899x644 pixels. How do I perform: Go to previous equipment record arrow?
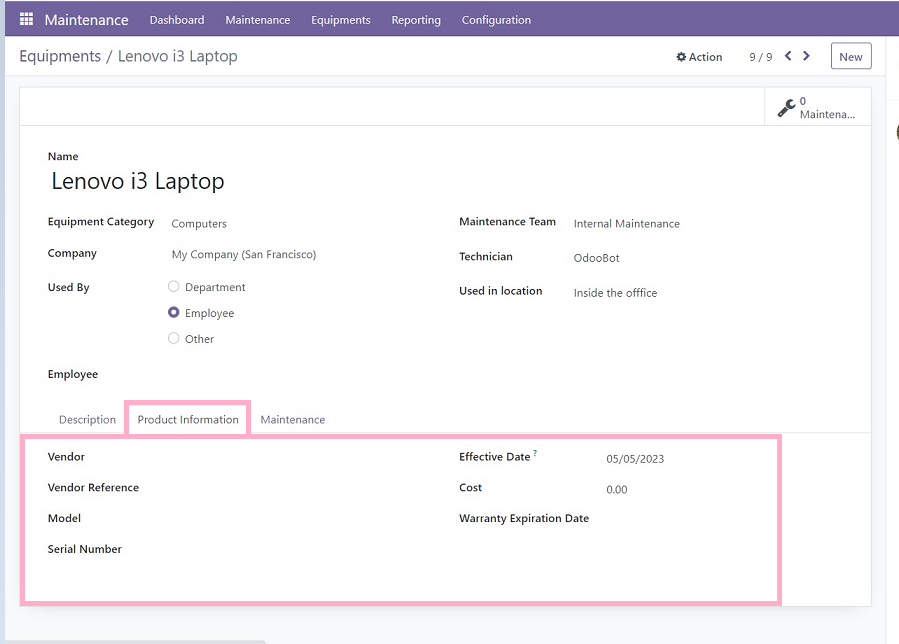click(x=788, y=56)
